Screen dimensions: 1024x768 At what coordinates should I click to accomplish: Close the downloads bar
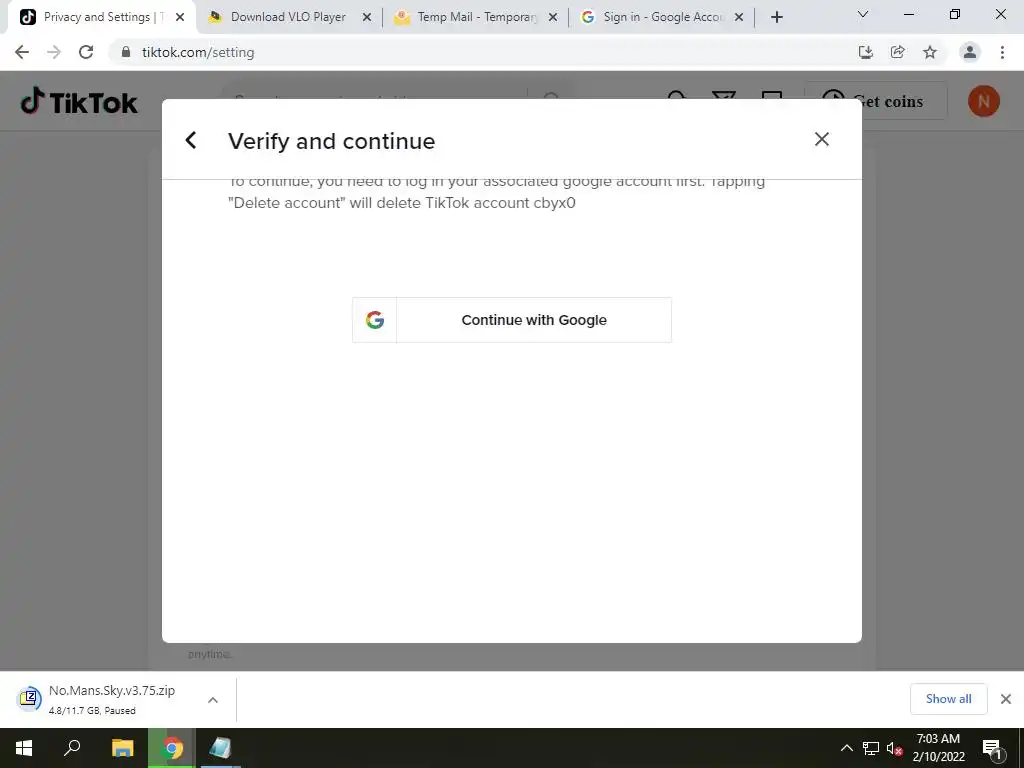coord(1006,699)
